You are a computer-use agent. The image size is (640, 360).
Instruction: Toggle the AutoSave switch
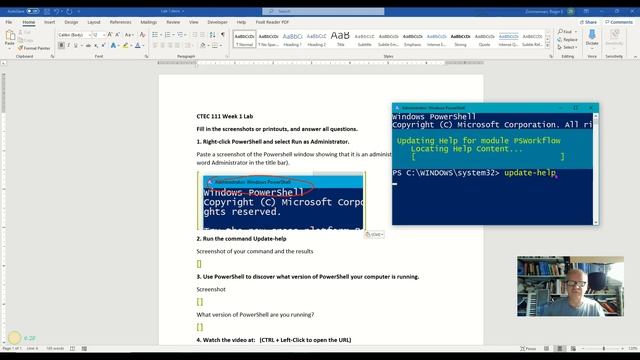point(33,11)
